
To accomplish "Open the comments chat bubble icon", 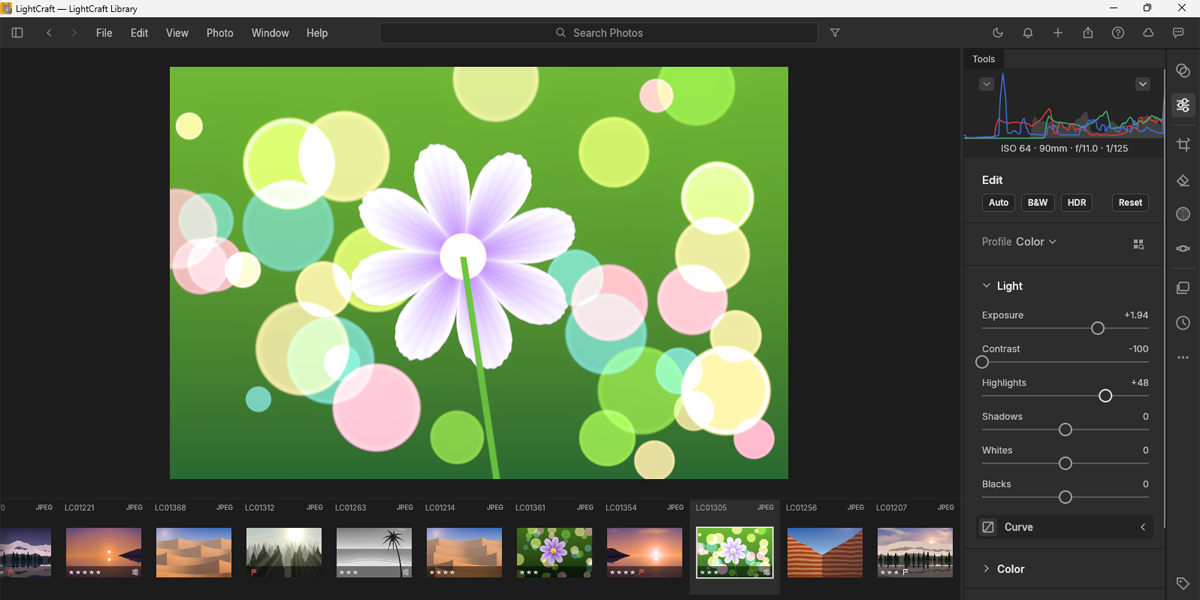I will [x=1178, y=33].
